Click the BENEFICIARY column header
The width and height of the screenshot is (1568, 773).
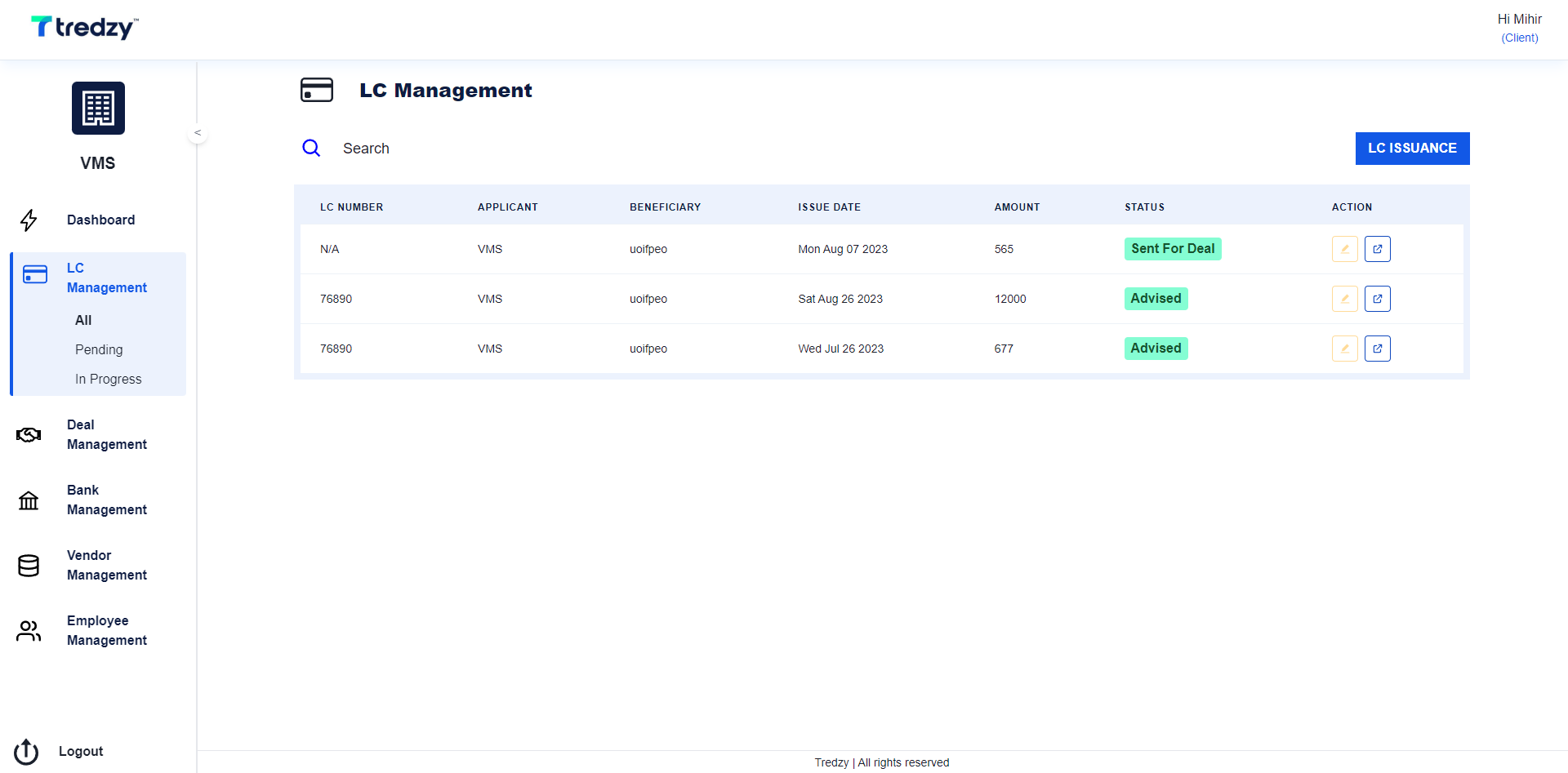coord(666,207)
